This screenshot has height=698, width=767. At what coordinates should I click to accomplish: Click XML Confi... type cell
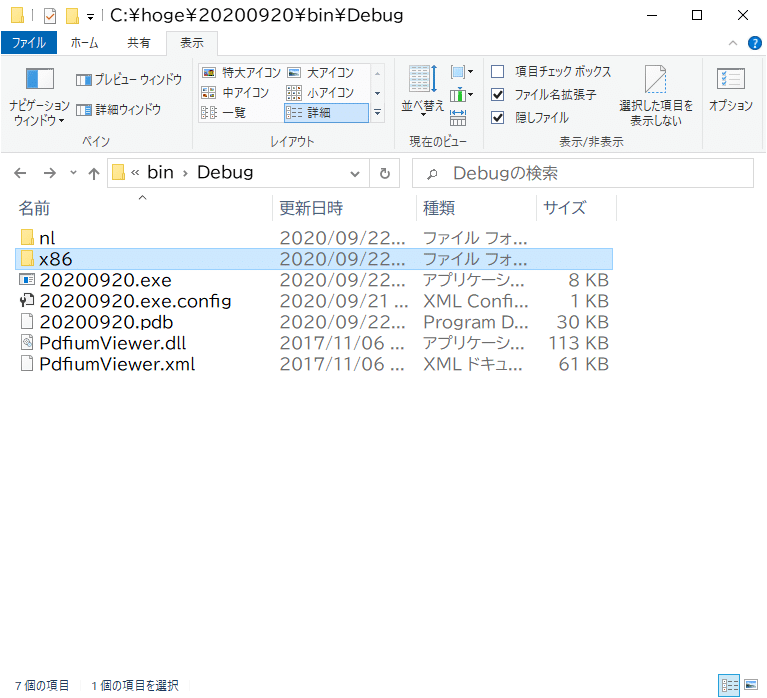(x=475, y=301)
